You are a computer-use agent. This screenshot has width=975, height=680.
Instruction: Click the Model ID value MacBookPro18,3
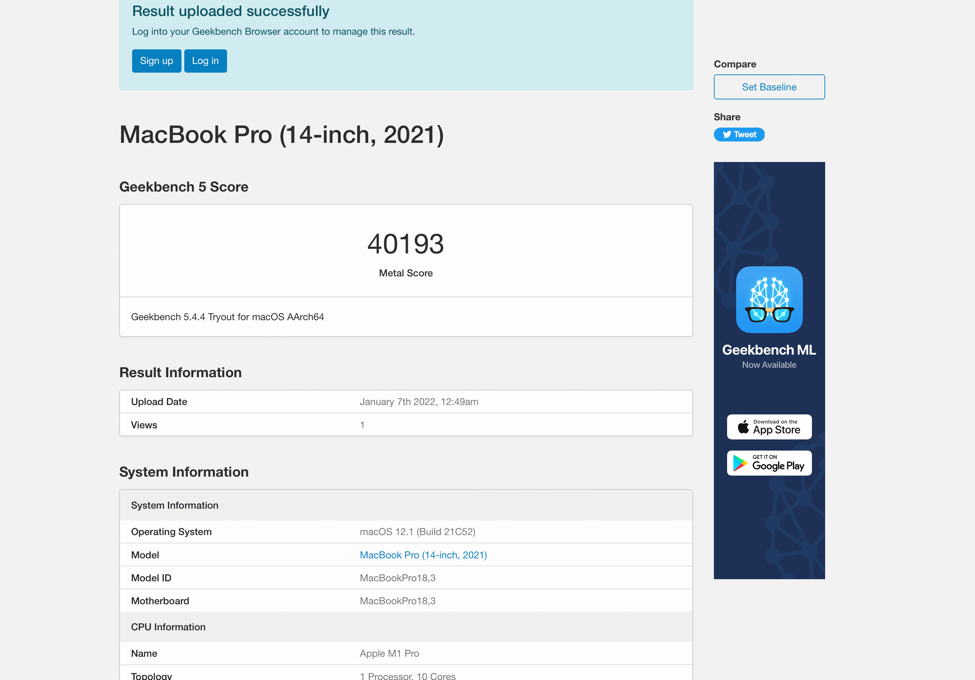[397, 578]
